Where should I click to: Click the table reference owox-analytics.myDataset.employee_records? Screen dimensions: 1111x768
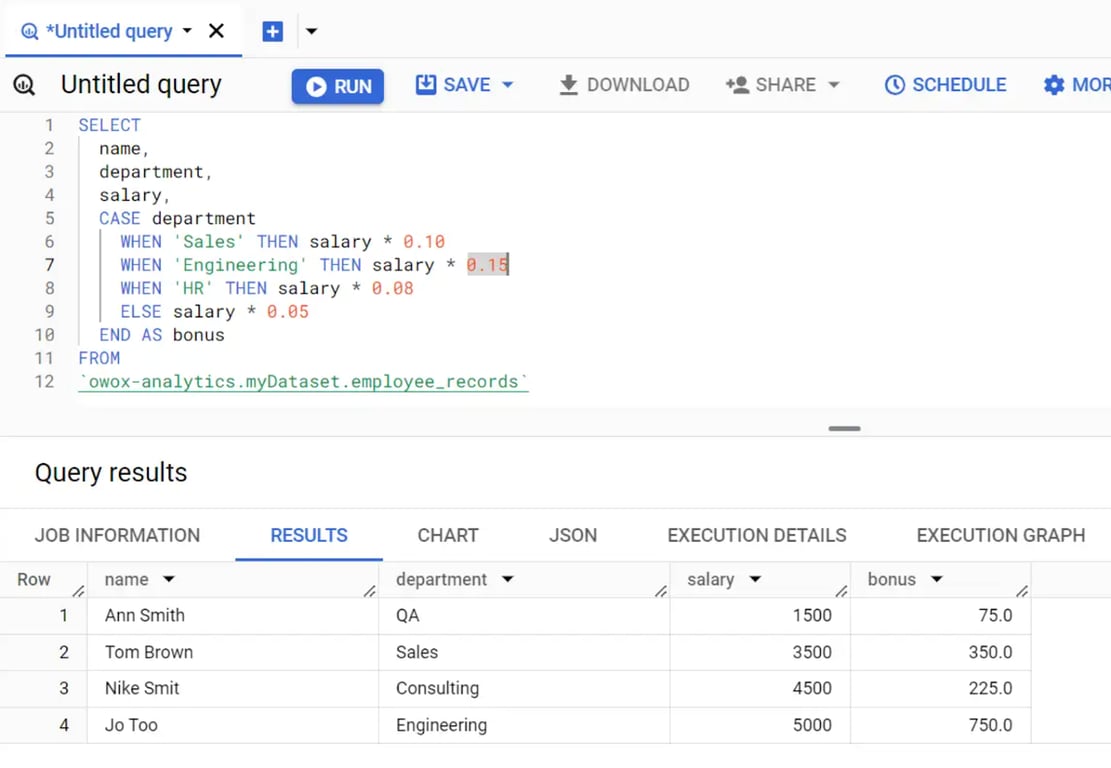303,382
